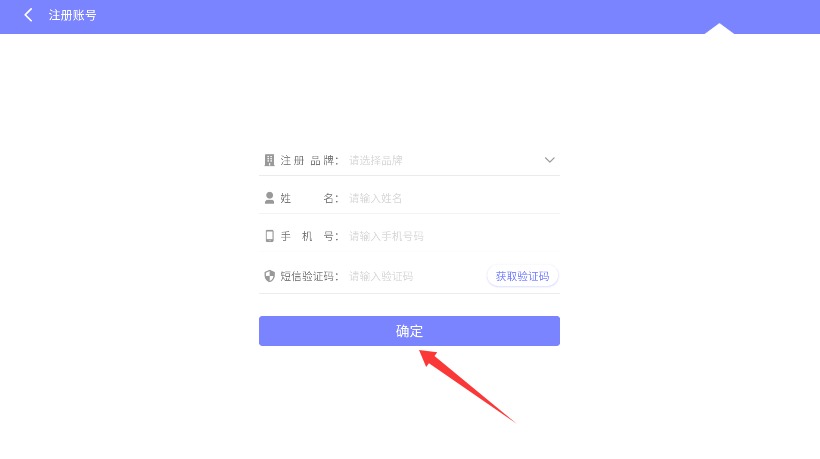
Task: Click the 注册品牌 field label
Action: 309,160
